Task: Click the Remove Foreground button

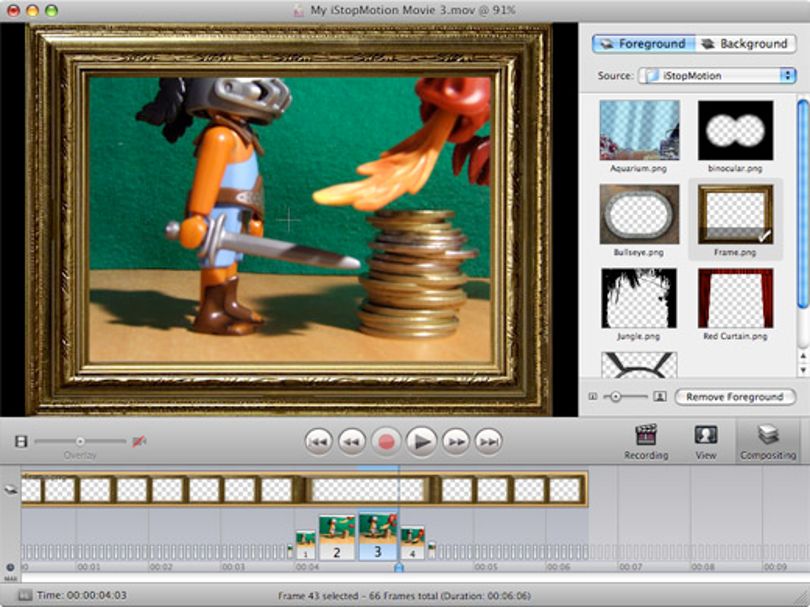Action: coord(735,397)
